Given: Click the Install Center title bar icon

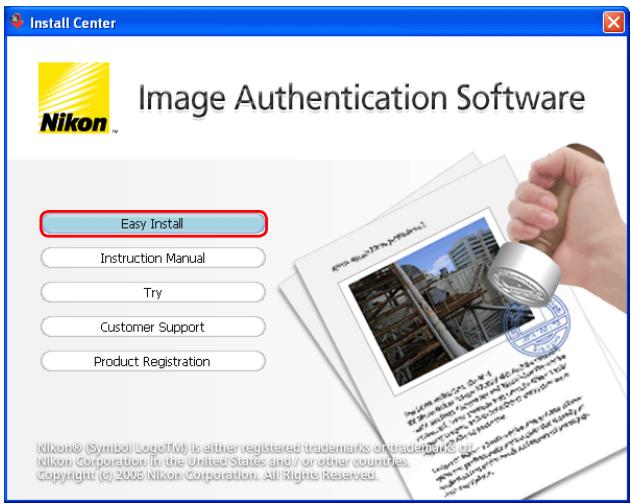Looking at the screenshot, I should tap(17, 21).
